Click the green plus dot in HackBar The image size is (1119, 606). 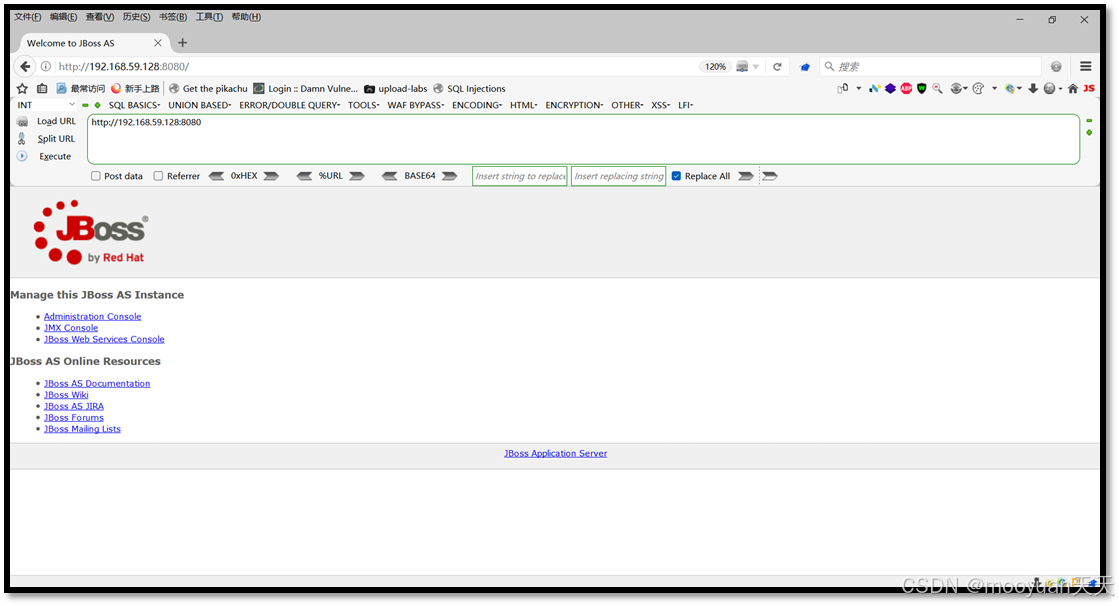click(97, 105)
